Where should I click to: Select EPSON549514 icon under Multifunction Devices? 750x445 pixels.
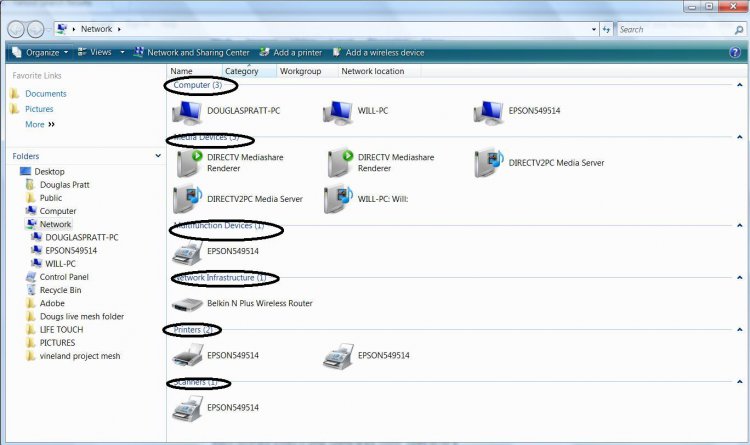pyautogui.click(x=187, y=252)
